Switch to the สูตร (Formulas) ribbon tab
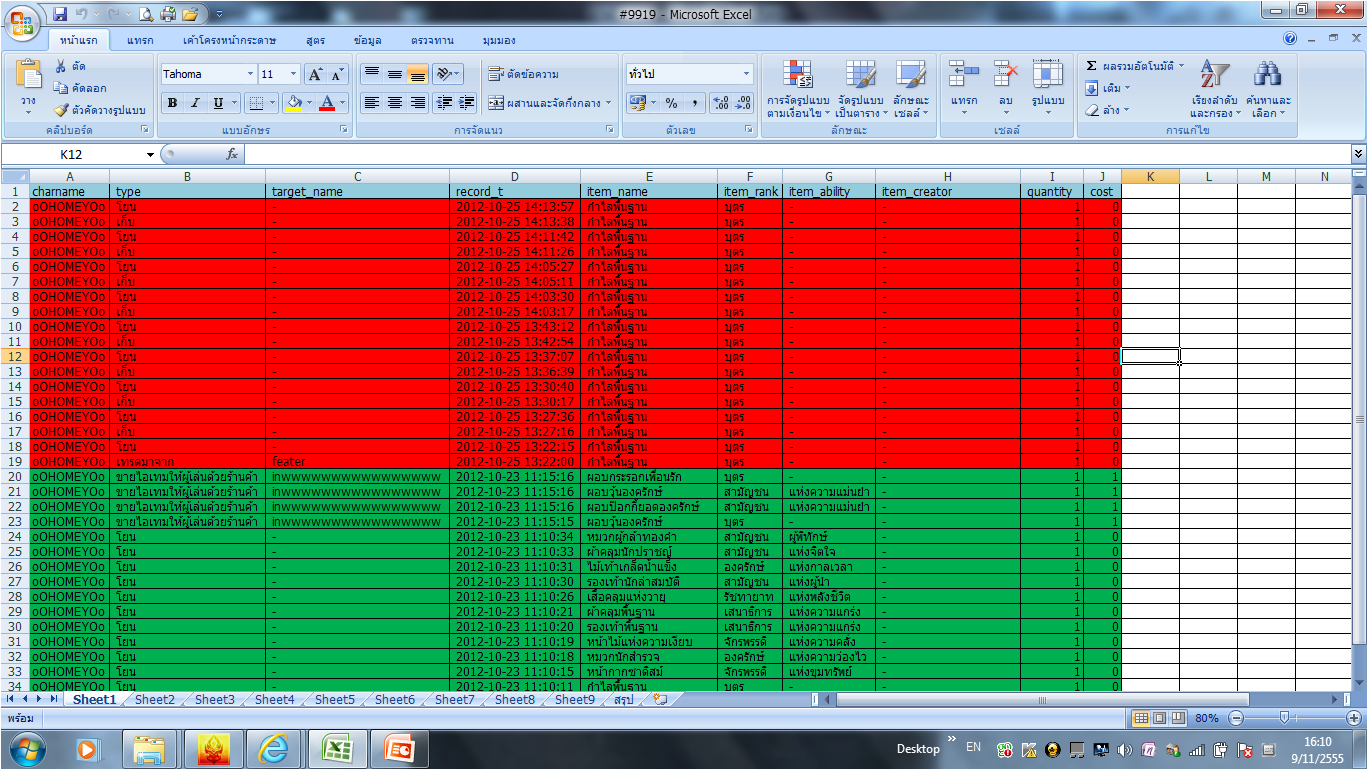 (316, 40)
